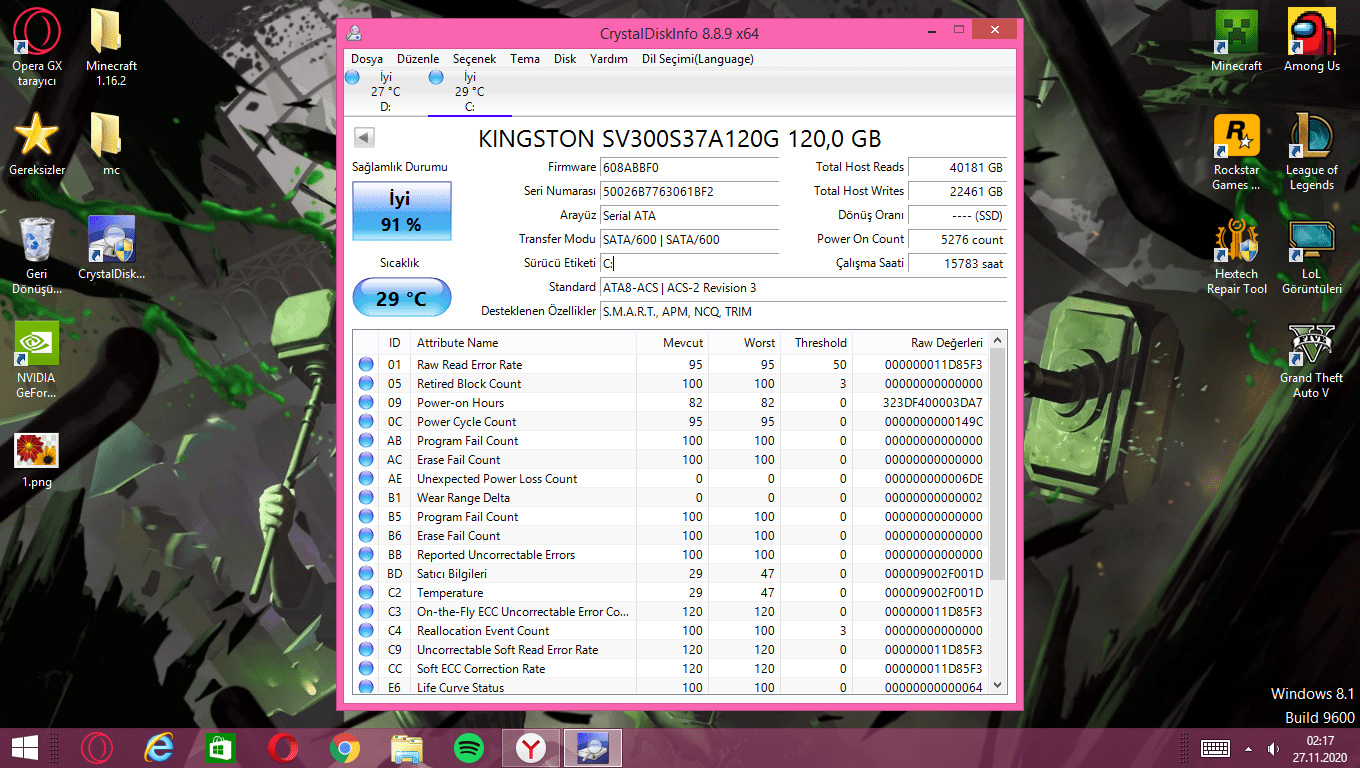Open the Yardım menu

609,59
